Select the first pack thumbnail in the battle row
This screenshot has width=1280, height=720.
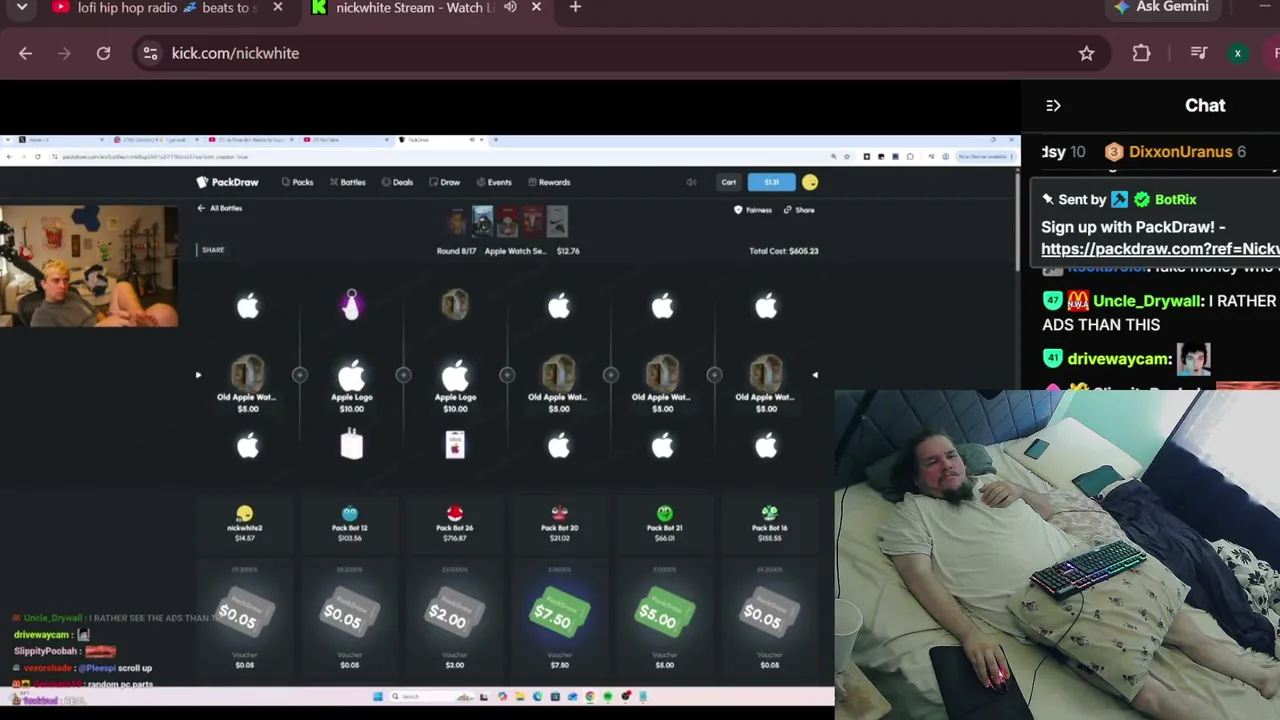pos(457,221)
